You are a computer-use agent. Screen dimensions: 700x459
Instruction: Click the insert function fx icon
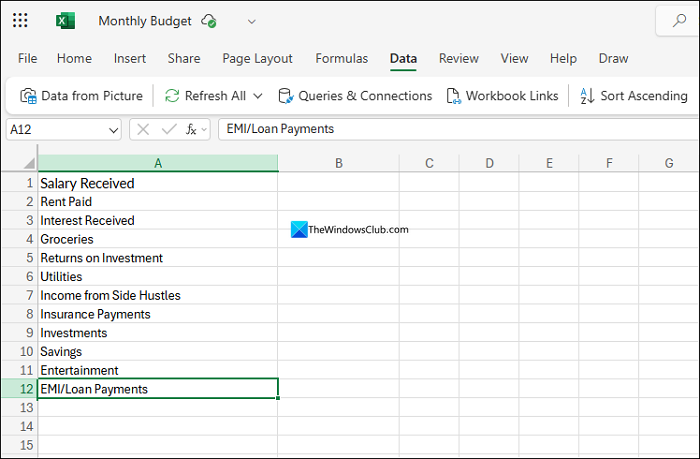coord(191,129)
